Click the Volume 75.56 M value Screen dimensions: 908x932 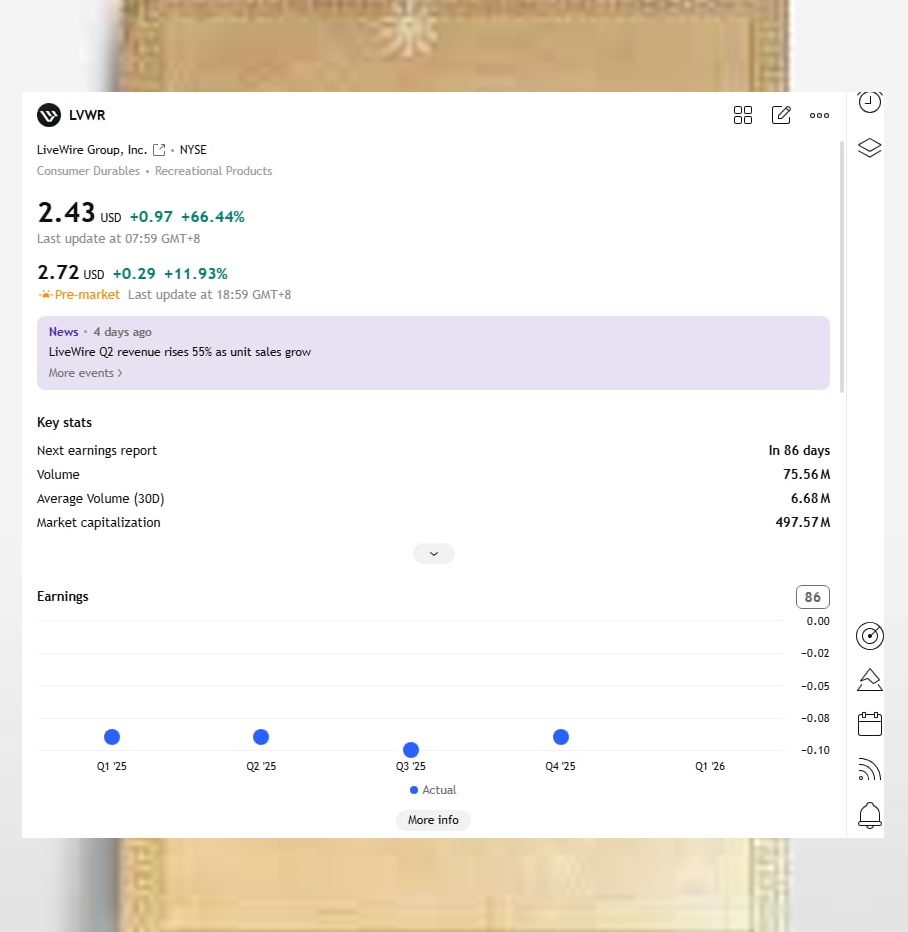(x=806, y=474)
